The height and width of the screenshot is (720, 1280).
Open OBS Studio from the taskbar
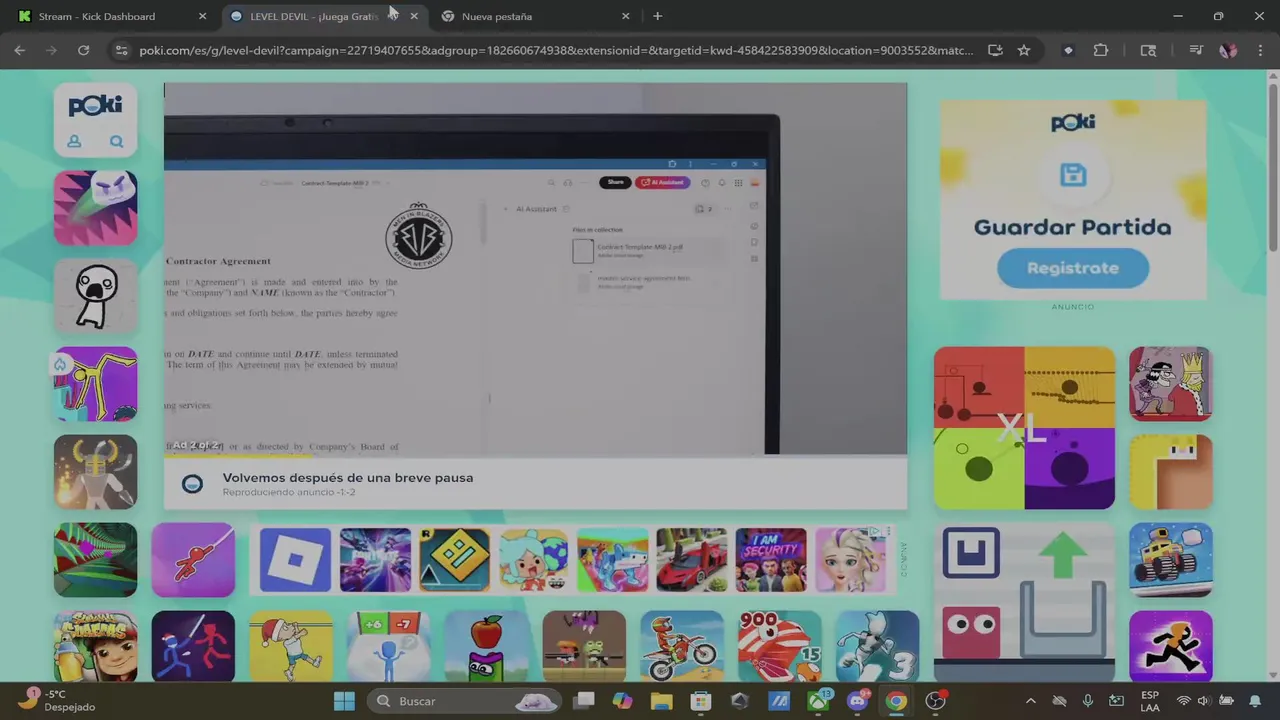(935, 701)
